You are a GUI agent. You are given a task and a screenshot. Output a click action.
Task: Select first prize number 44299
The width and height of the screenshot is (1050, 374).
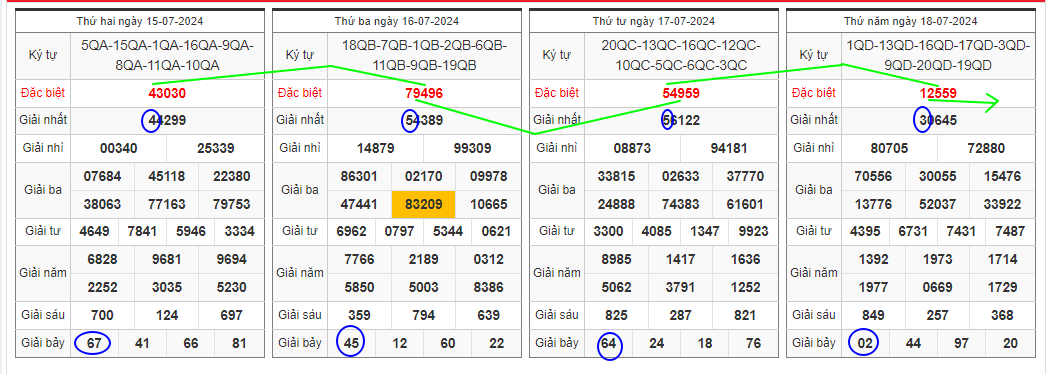[167, 120]
